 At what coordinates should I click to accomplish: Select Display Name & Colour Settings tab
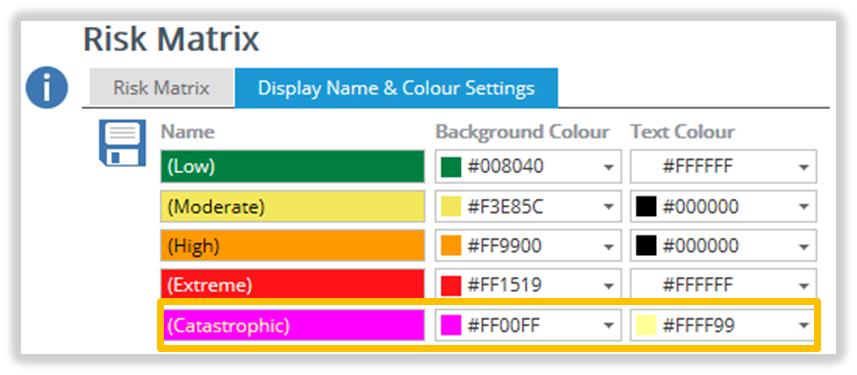[396, 87]
